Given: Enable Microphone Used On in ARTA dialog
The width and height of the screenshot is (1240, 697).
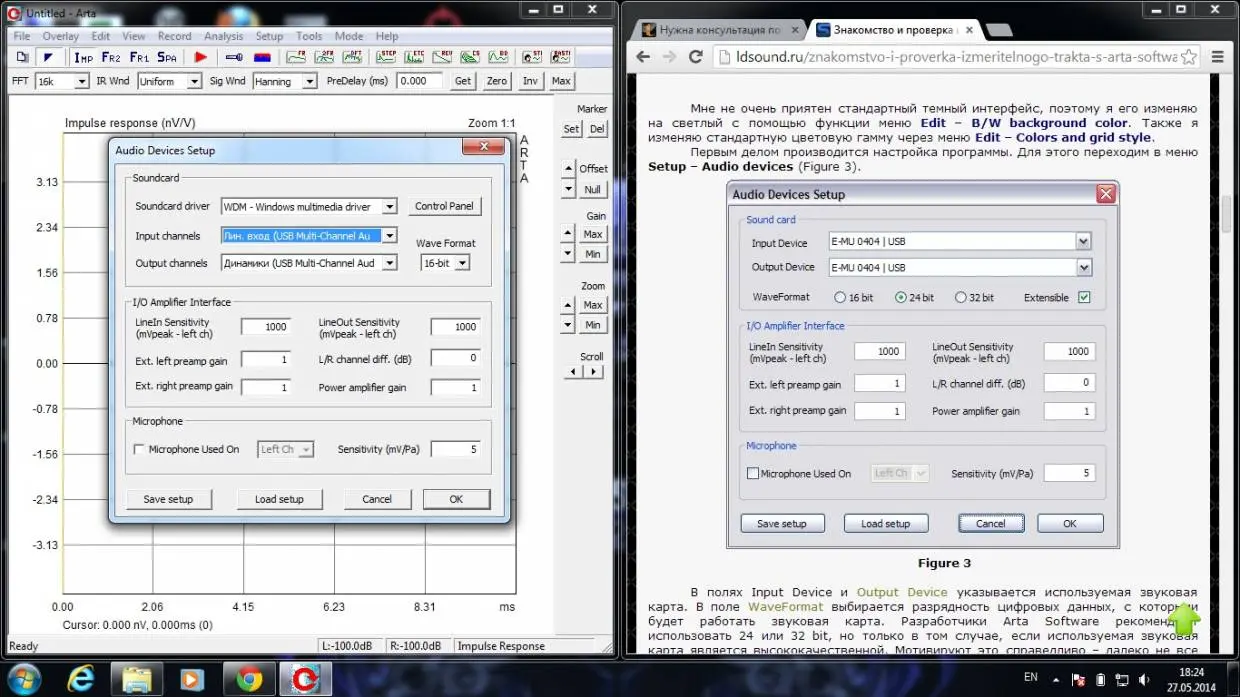Looking at the screenshot, I should pos(139,450).
